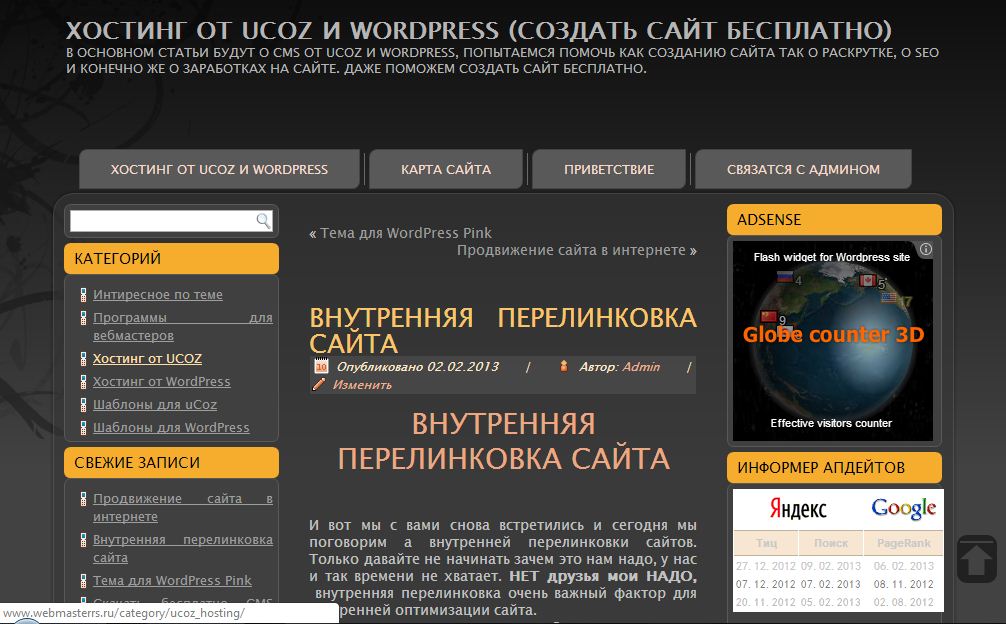Open the Хостинг от WordPress category
The image size is (1006, 624).
coord(162,382)
